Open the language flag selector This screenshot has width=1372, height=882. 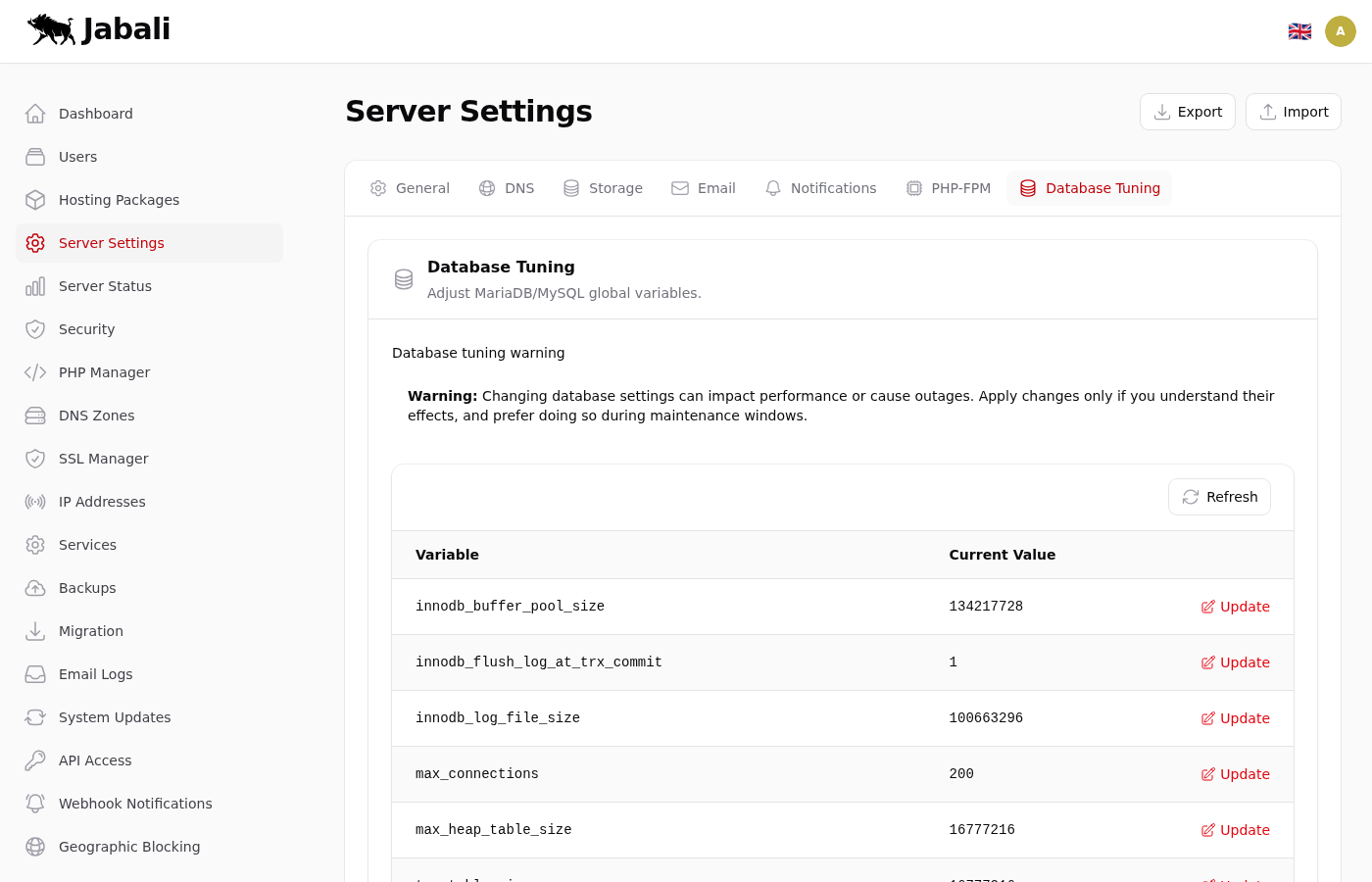(x=1299, y=31)
